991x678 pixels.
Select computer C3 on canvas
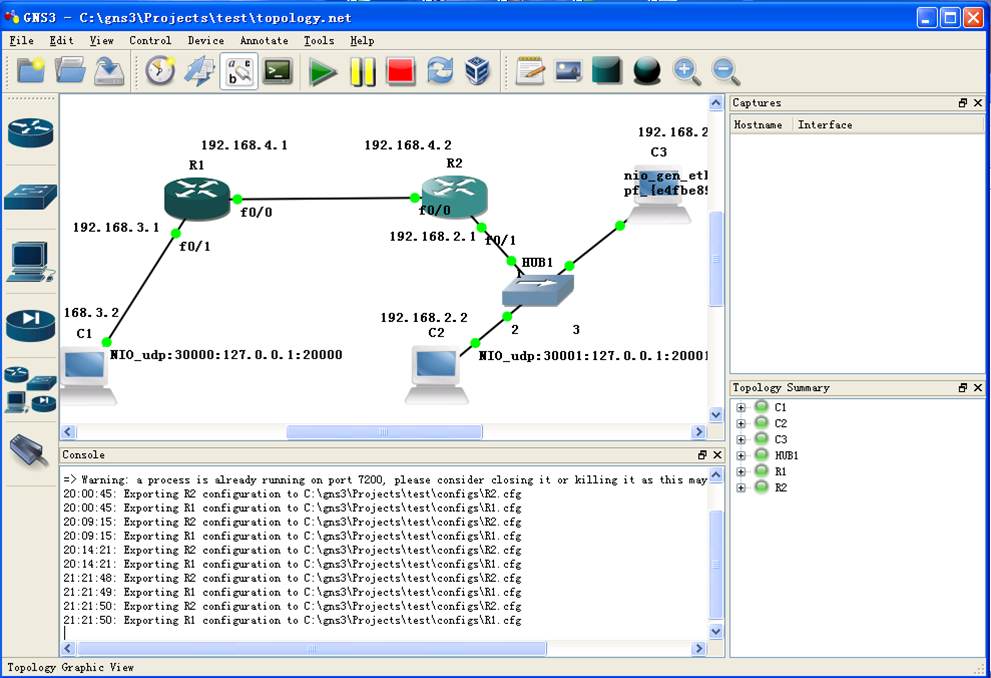659,196
